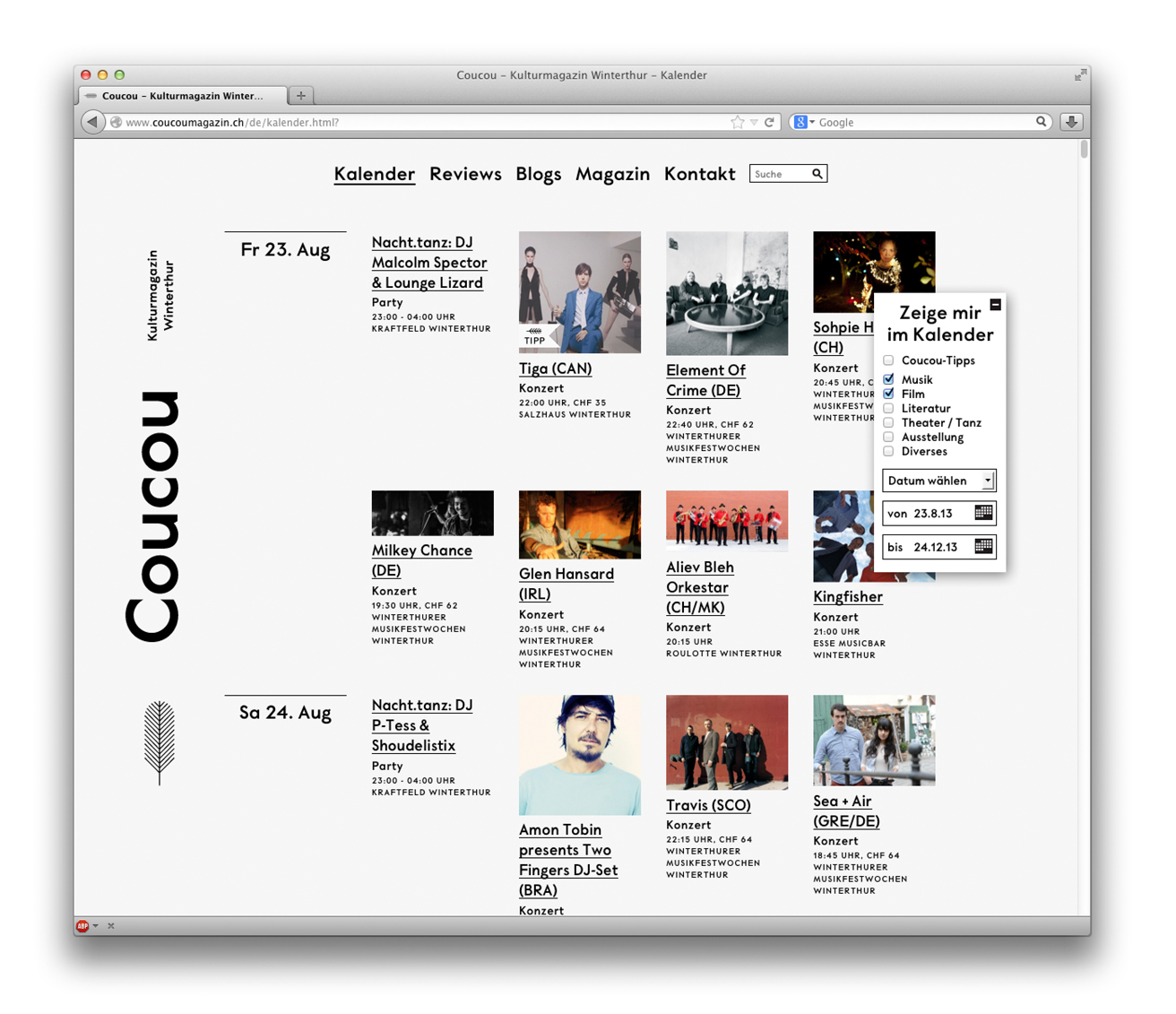Bookmark page with the star icon

click(x=737, y=122)
